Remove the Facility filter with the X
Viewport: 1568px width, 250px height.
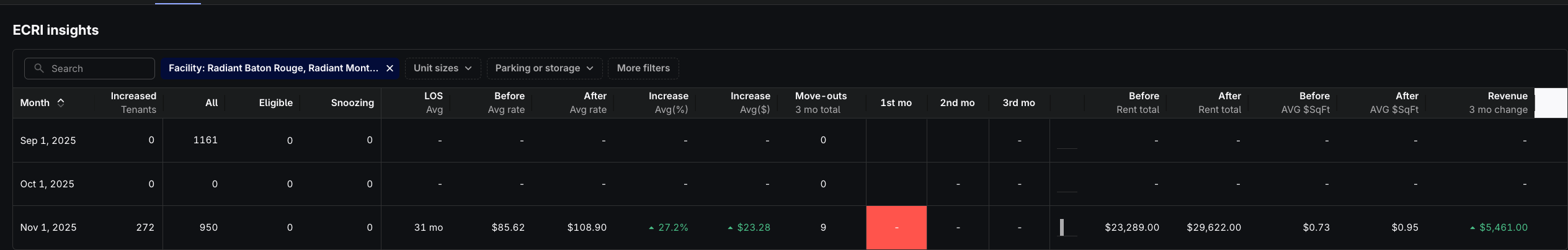[390, 68]
